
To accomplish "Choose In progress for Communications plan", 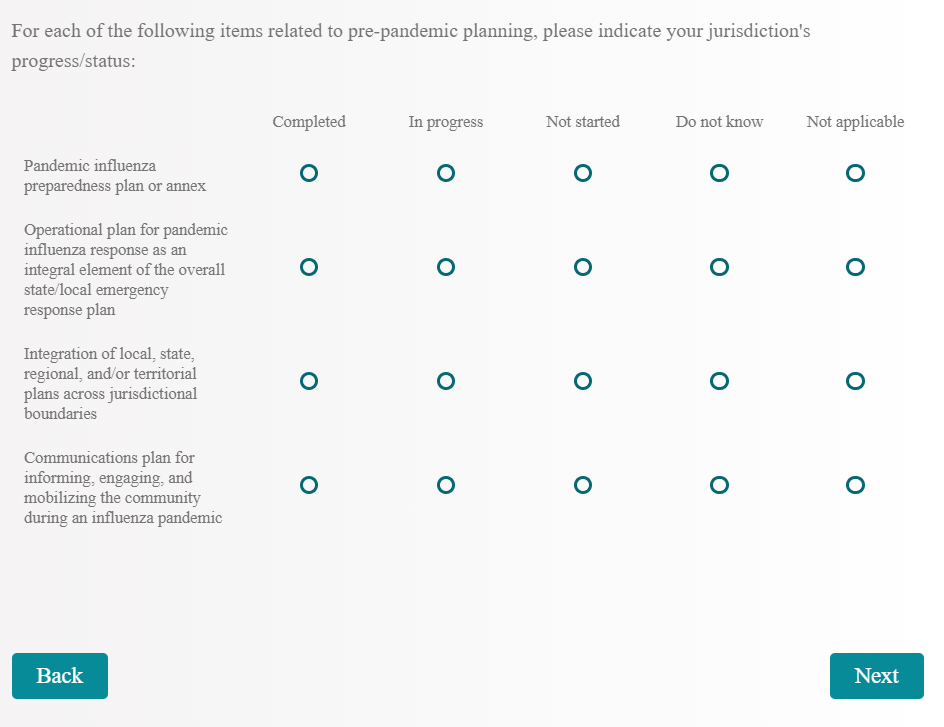I will point(446,485).
